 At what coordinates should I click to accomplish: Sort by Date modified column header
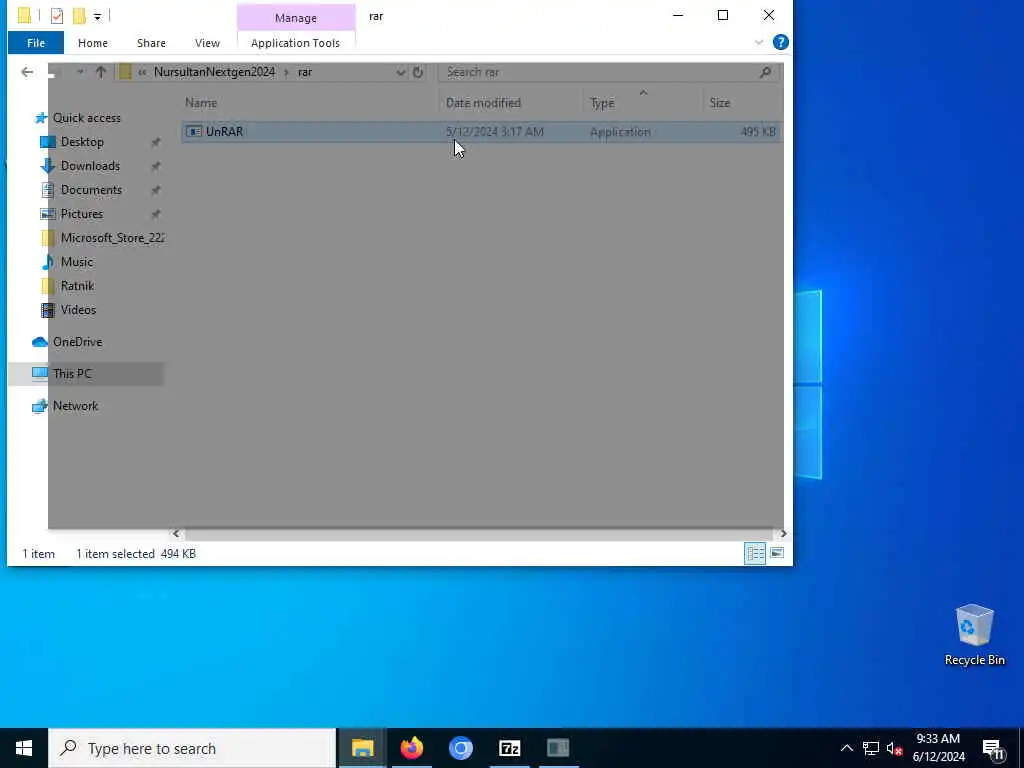point(511,103)
